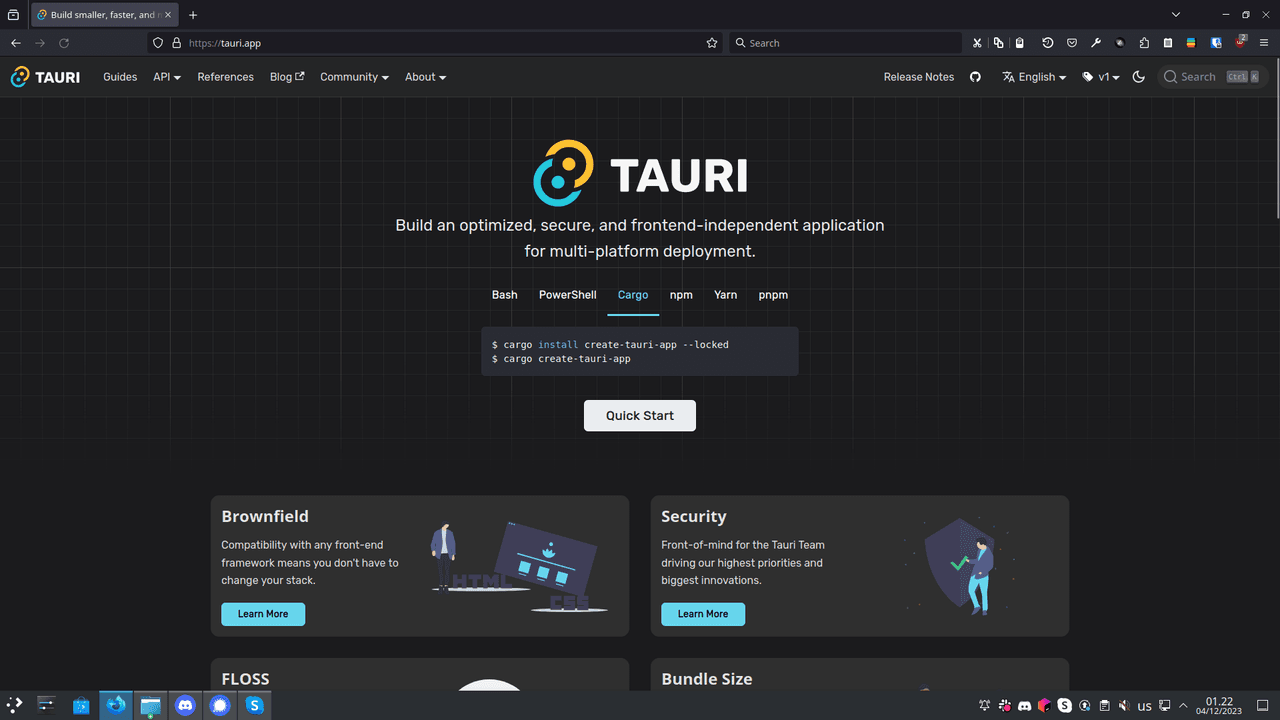This screenshot has height=720, width=1280.
Task: Click the Brownfield card heading
Action: click(x=265, y=516)
